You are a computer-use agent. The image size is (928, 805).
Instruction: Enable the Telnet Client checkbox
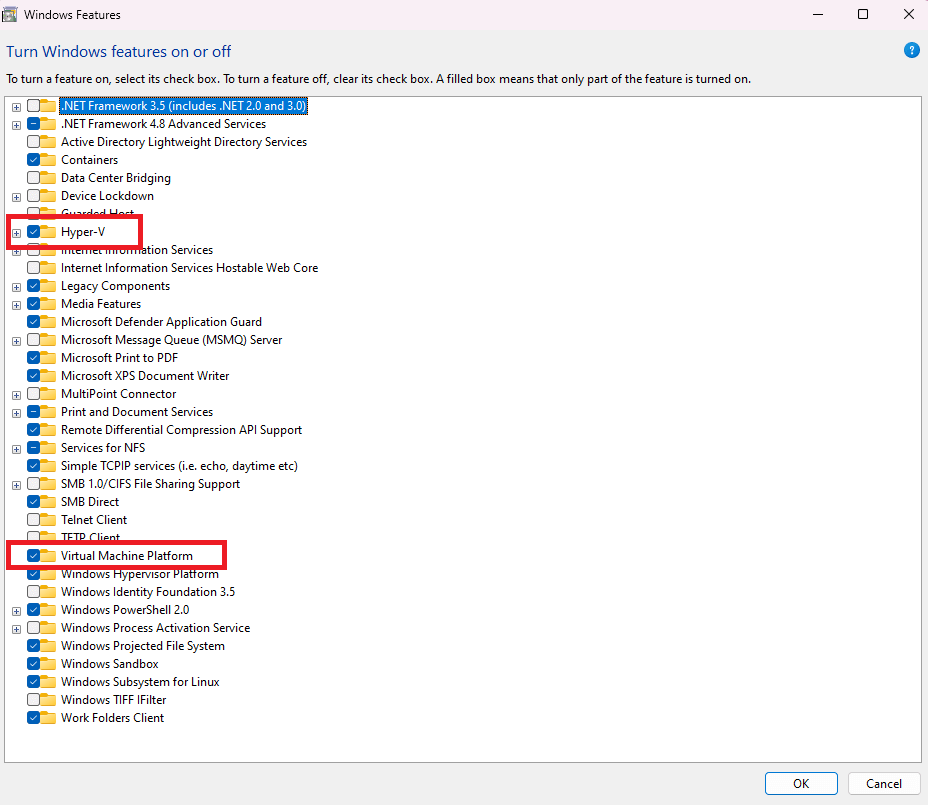click(34, 520)
